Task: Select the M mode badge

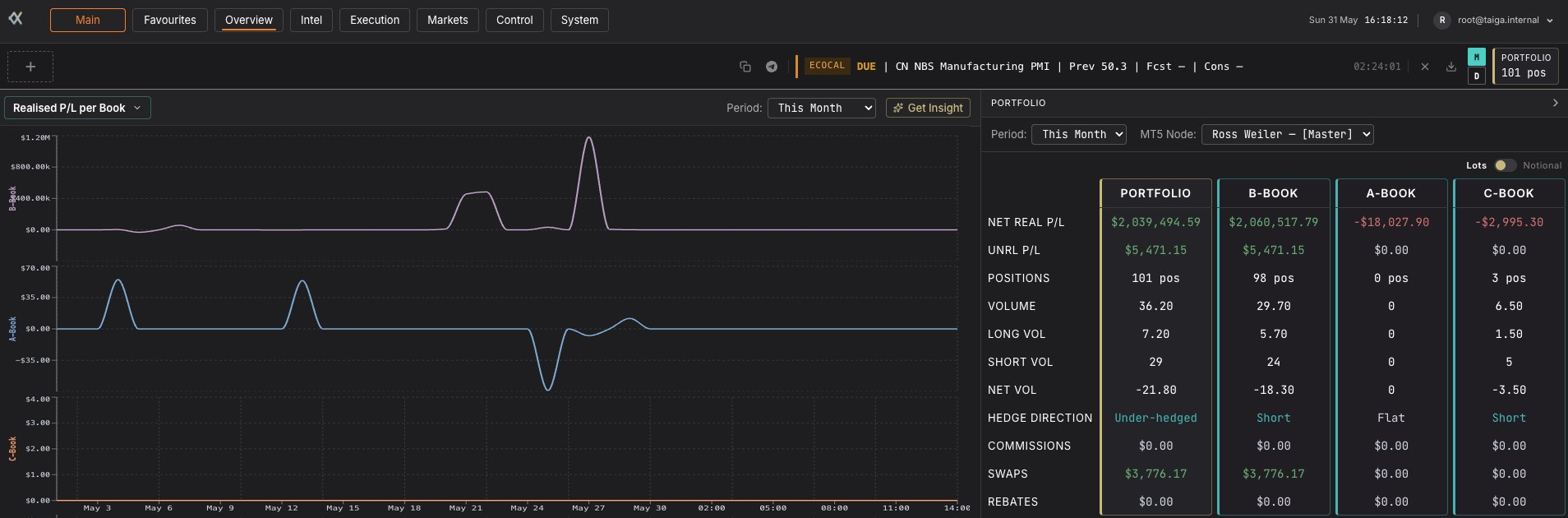Action: click(x=1477, y=57)
